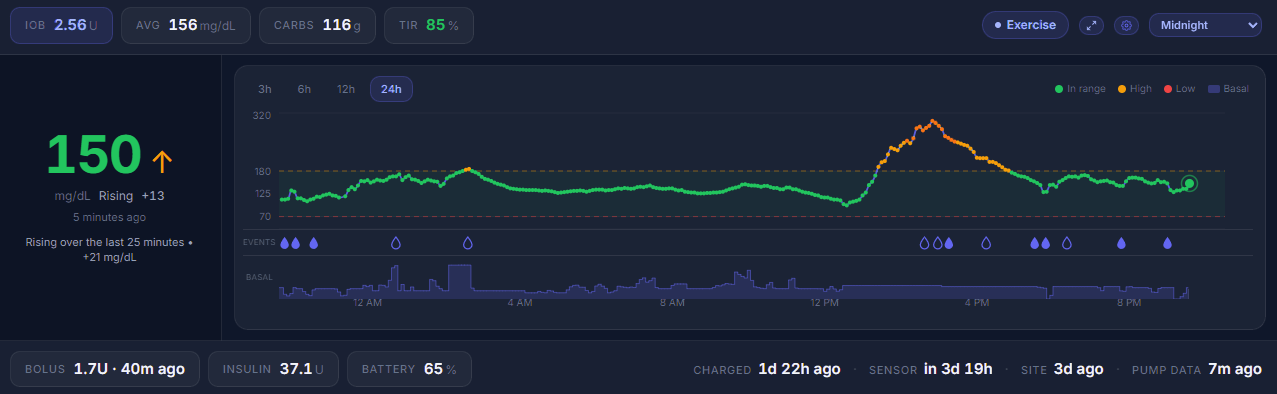Viewport: 1277px width, 394px height.
Task: Toggle the High legend series
Action: (x=1135, y=89)
